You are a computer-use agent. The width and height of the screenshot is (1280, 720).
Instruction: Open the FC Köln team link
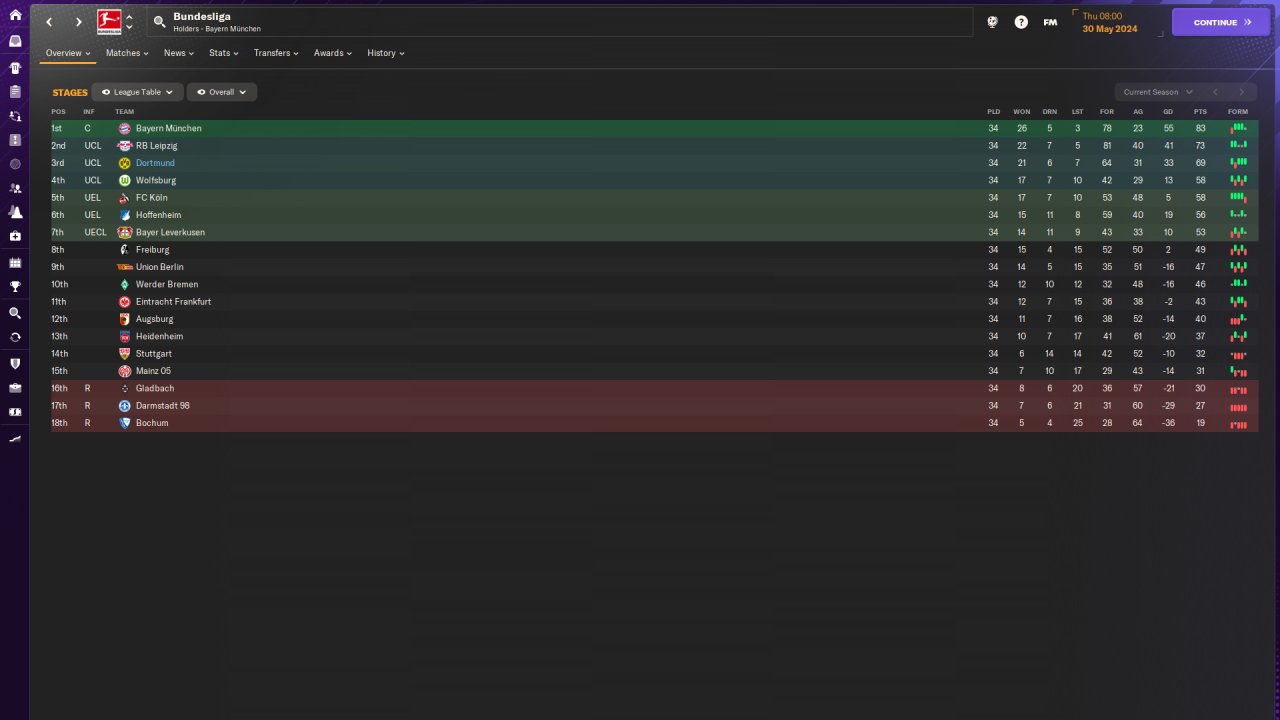click(x=152, y=198)
